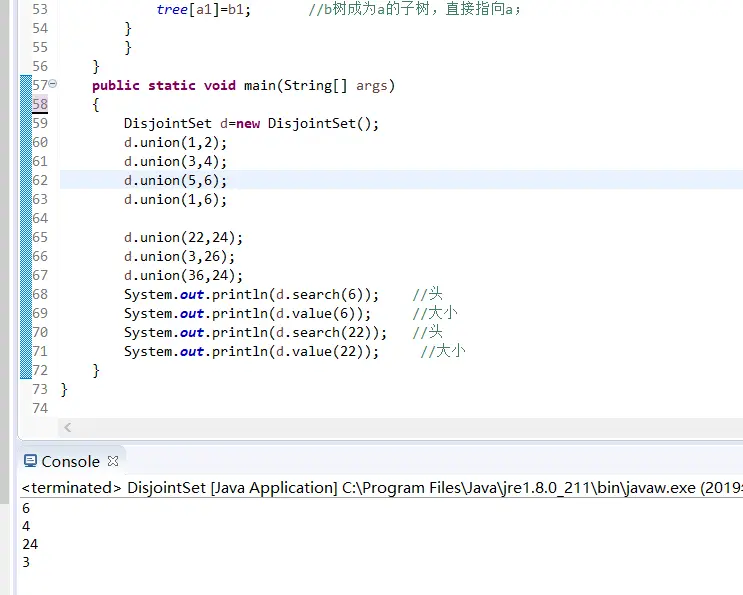This screenshot has width=743, height=595.
Task: Click the editor horizontal scroll left arrow
Action: (68, 428)
